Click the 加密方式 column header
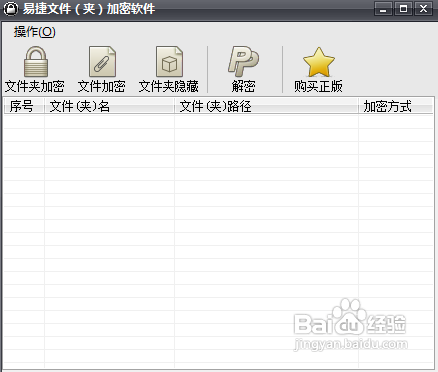This screenshot has width=438, height=372. point(396,106)
